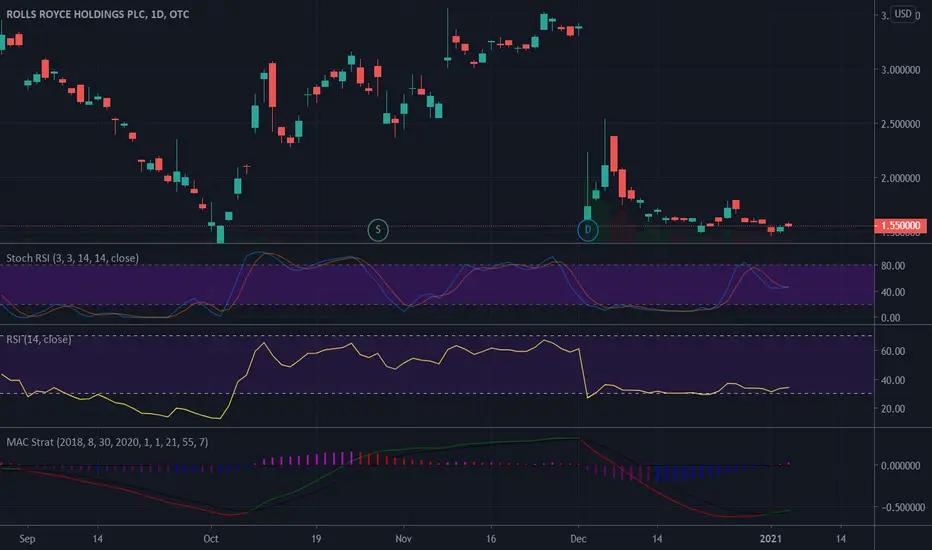
Task: Open the USD currency selector
Action: 903,14
